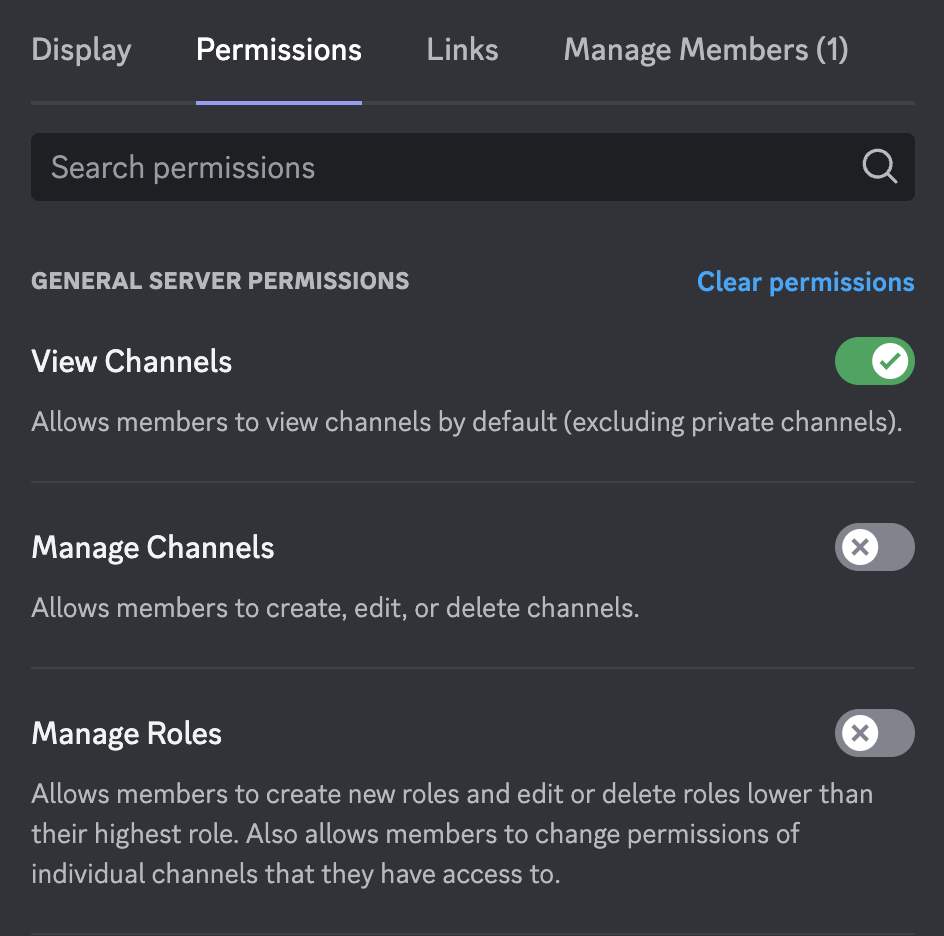Click the description text under View Channels

467,422
